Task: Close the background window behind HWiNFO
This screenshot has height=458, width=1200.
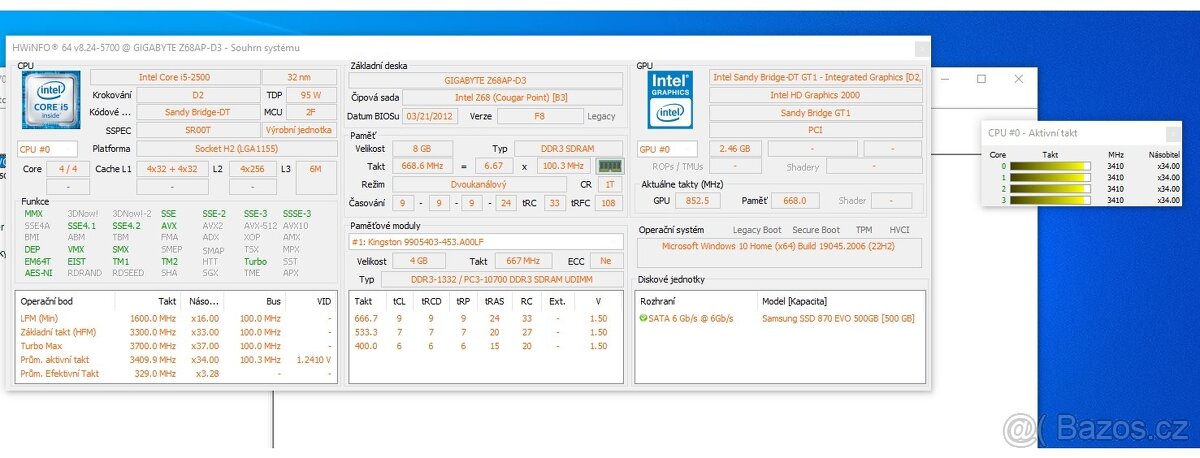Action: coord(1018,79)
